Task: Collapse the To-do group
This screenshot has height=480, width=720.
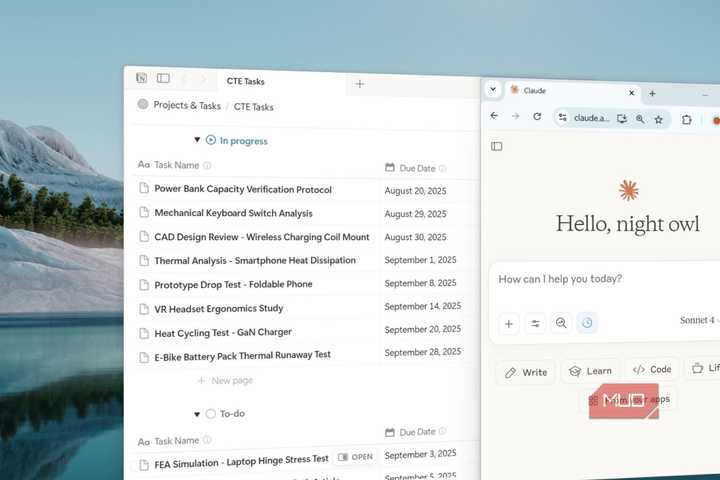Action: 197,414
